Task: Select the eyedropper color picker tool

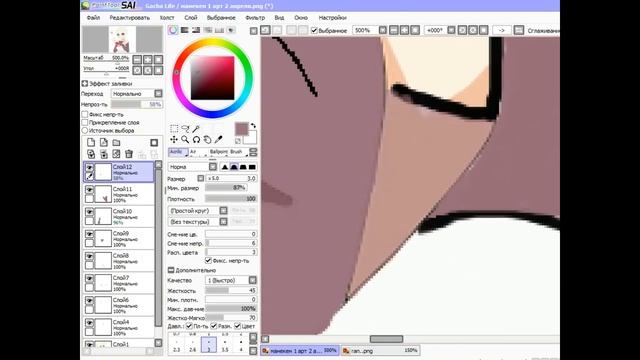Action: click(x=218, y=140)
